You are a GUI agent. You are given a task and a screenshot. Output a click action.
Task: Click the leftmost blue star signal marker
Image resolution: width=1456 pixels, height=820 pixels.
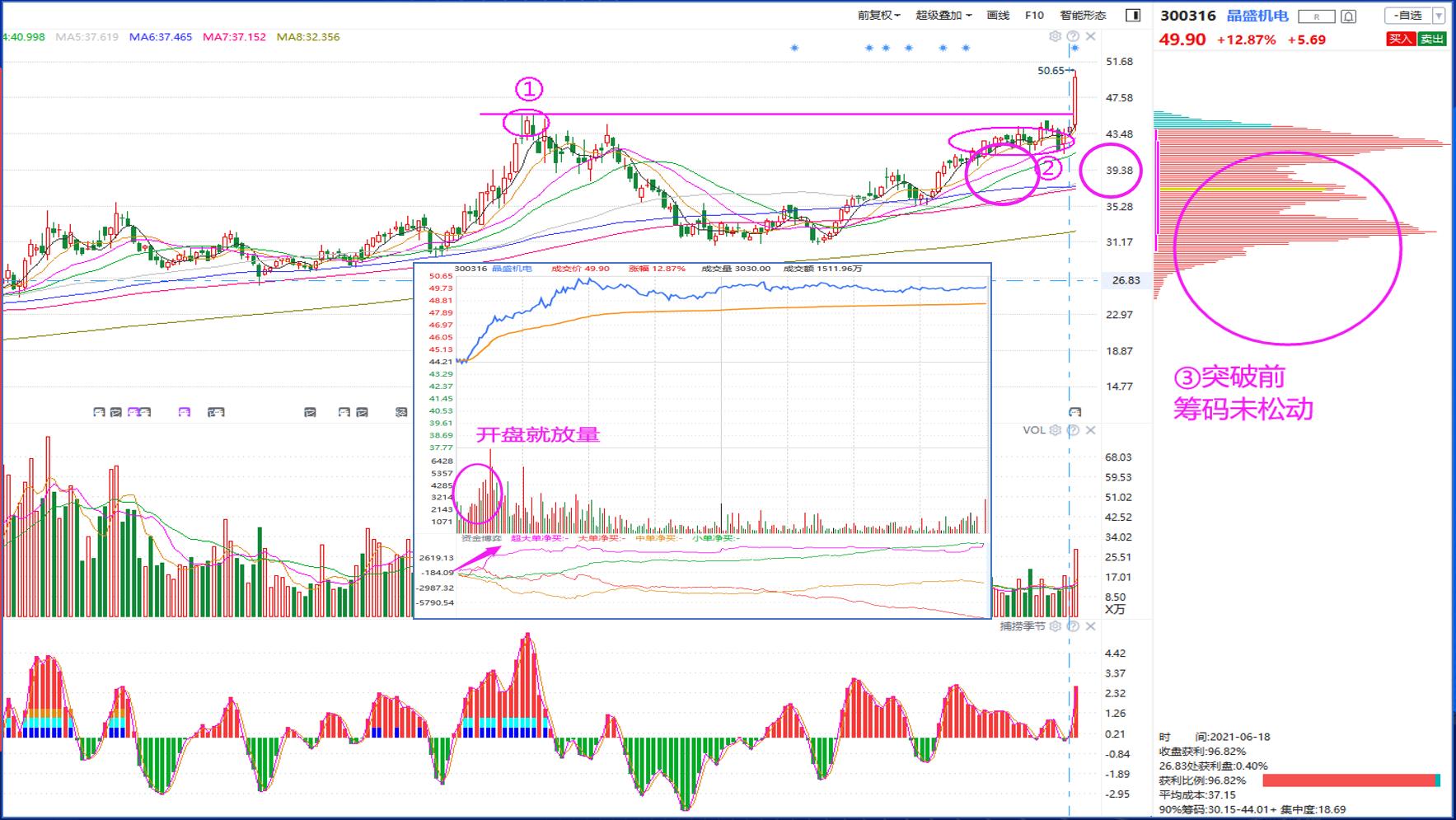794,48
